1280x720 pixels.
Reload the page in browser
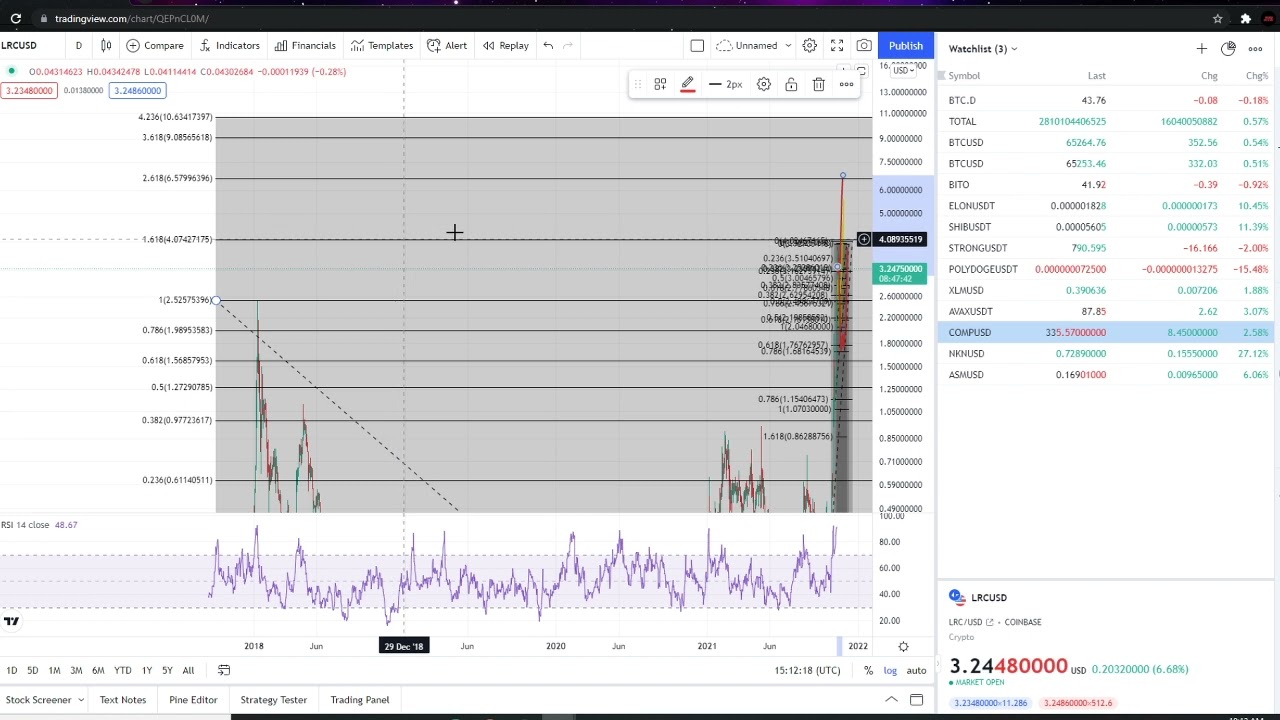tap(16, 18)
